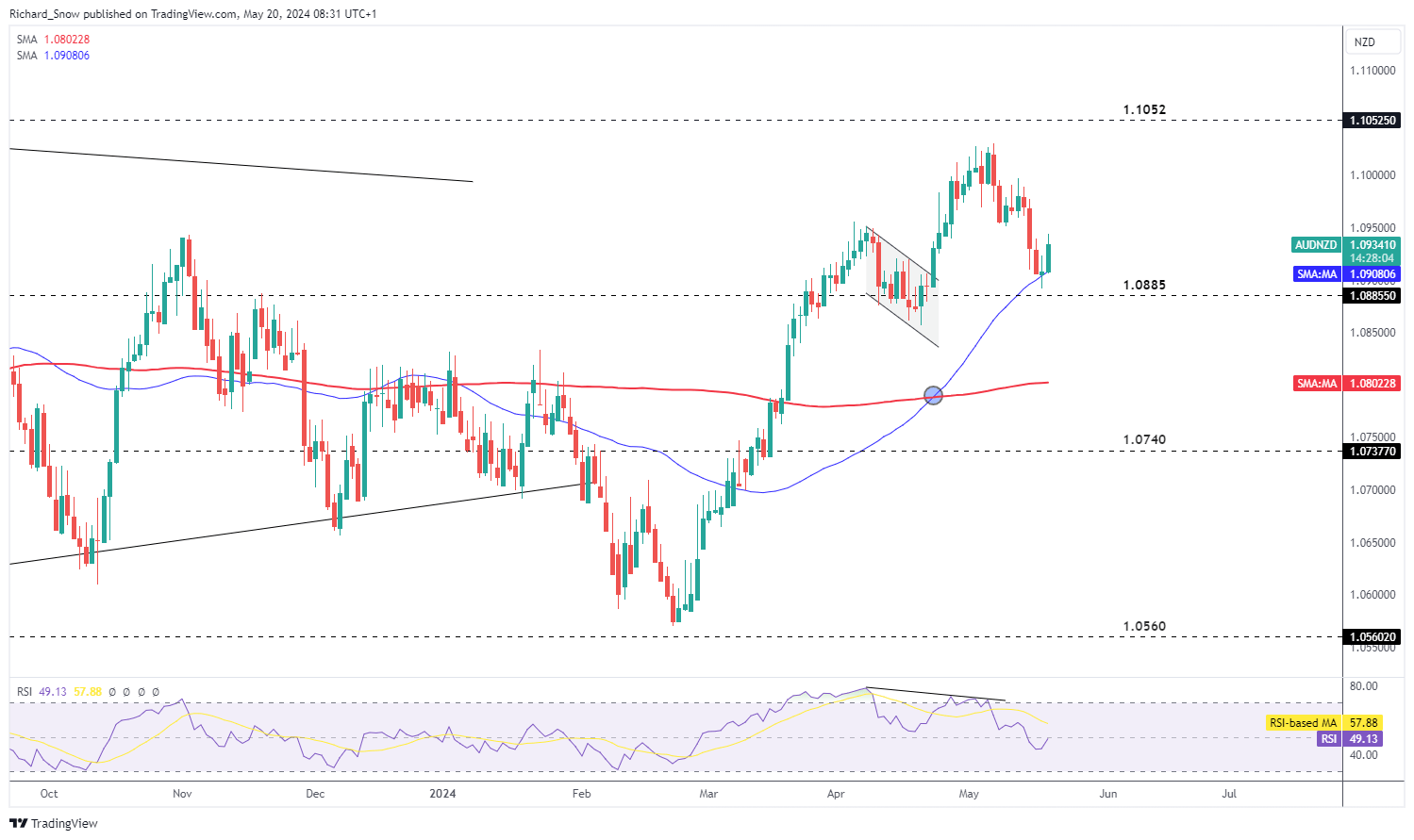
Task: Click the Oct label on time axis
Action: (x=49, y=794)
